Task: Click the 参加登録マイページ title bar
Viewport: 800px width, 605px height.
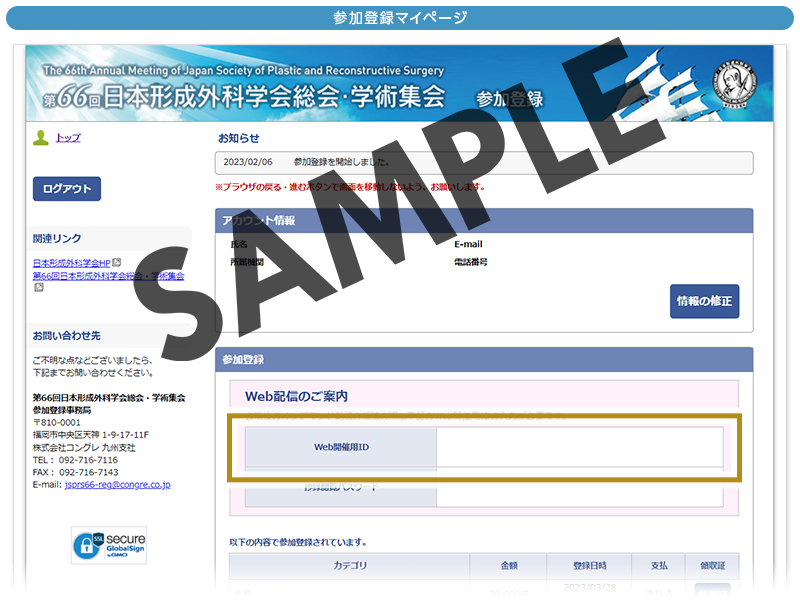Action: coord(400,18)
